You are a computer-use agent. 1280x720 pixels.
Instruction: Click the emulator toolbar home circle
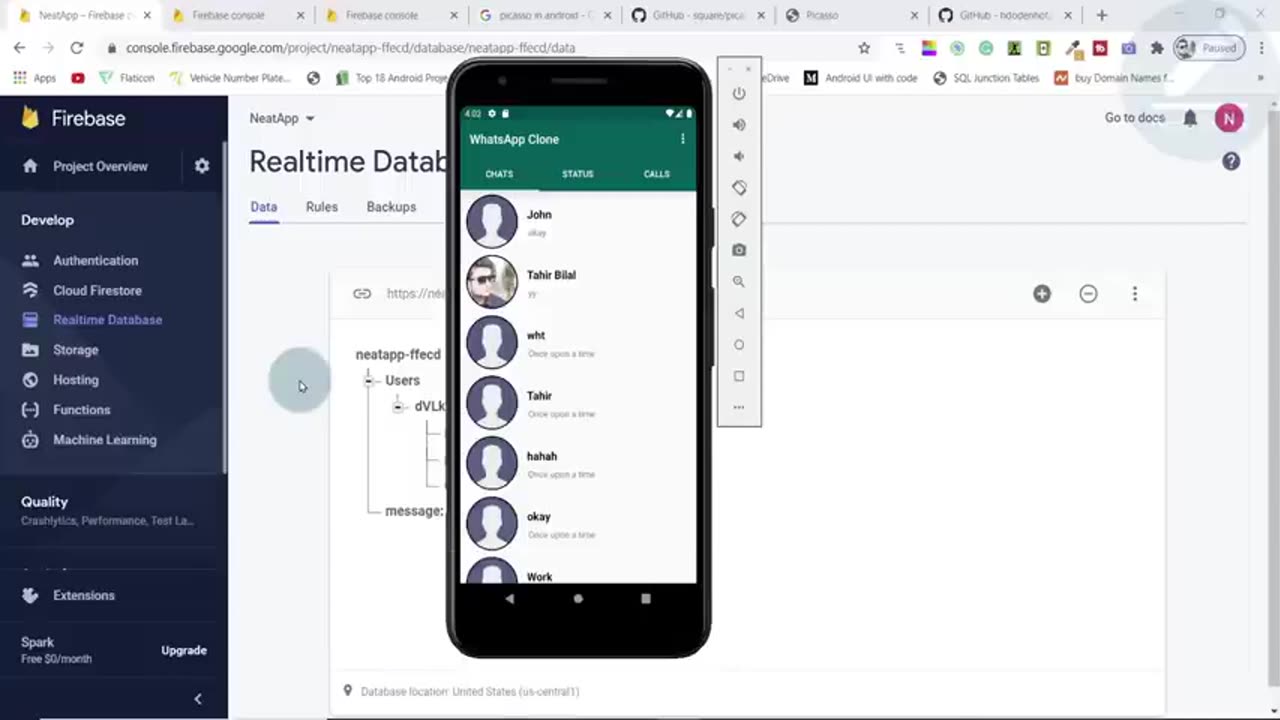[x=739, y=345]
